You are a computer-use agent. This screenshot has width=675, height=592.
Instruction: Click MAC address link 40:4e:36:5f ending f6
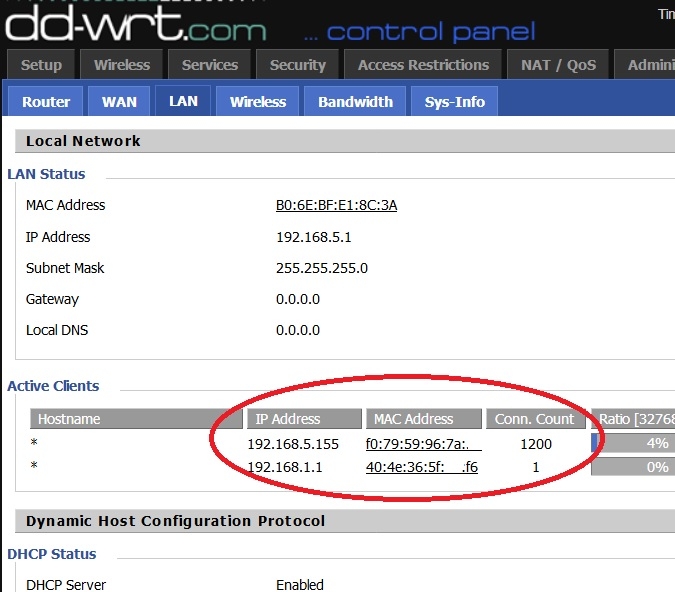coord(421,467)
